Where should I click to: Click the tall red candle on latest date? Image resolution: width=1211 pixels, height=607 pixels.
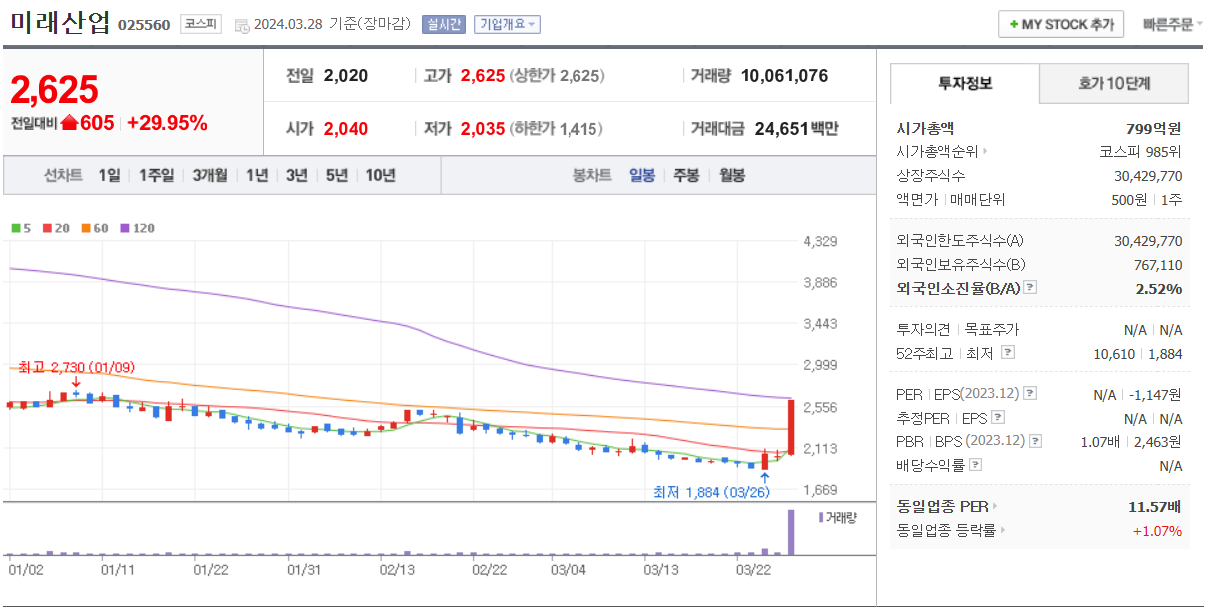point(790,426)
